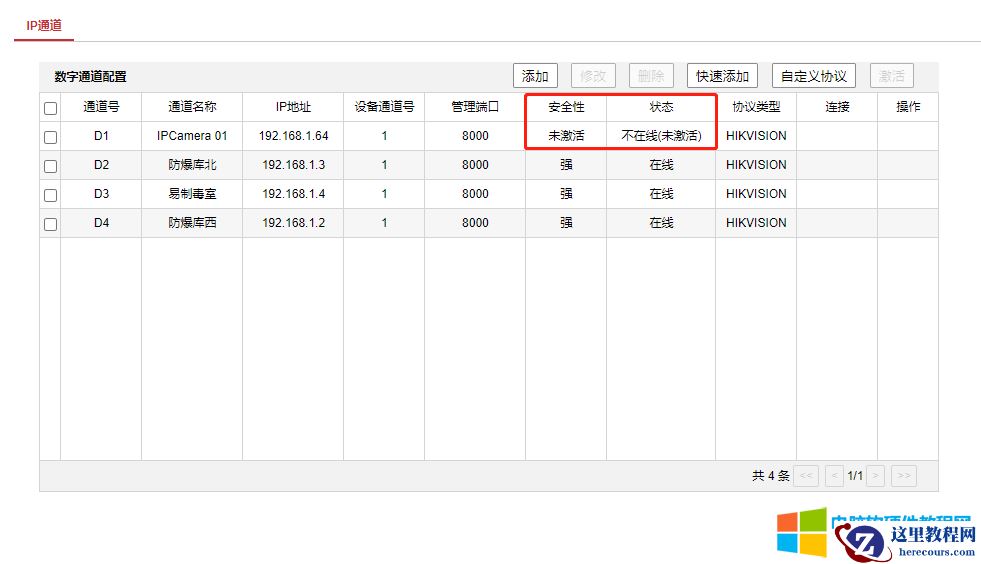Click IP address 192.168.1.2
Image resolution: width=981 pixels, height=564 pixels.
(293, 223)
